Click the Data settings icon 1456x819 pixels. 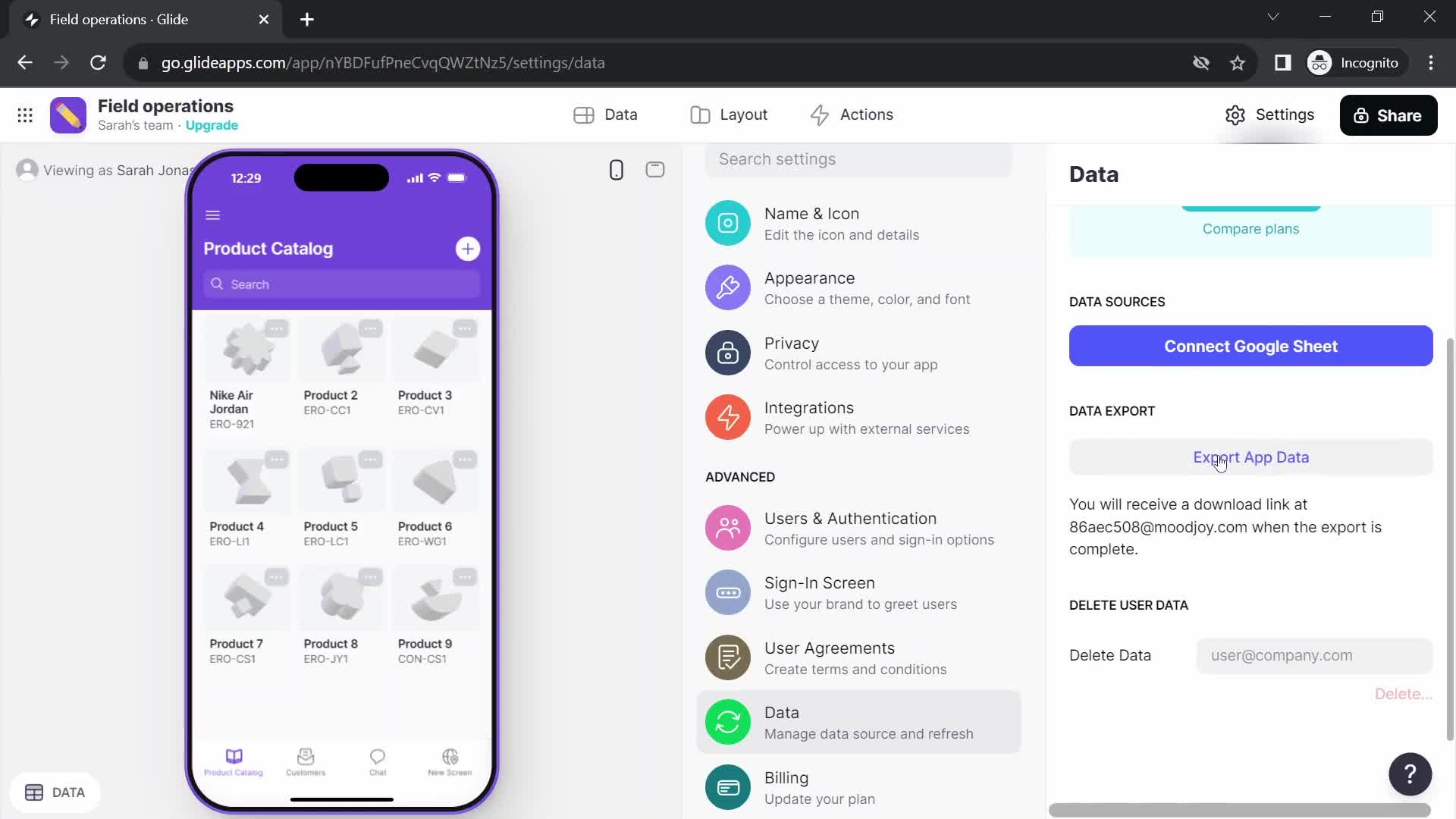coord(727,722)
